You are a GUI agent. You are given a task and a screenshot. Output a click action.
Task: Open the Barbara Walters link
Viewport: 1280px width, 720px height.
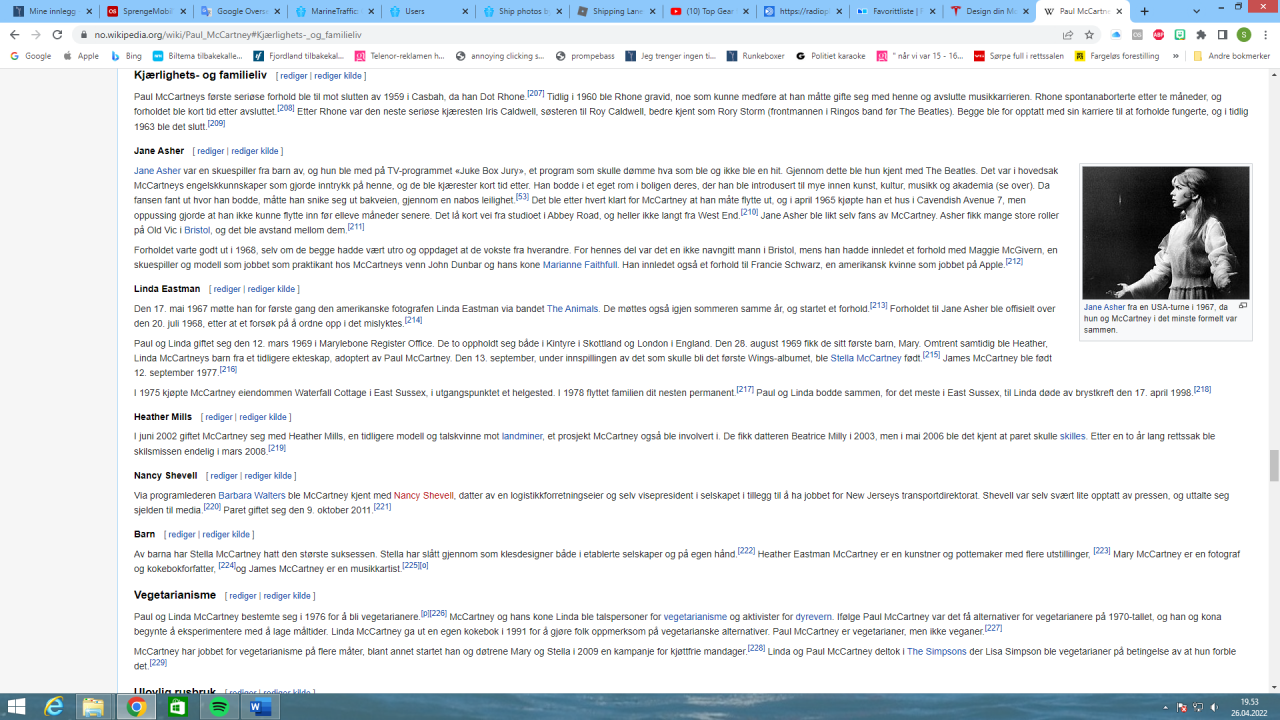[251, 495]
